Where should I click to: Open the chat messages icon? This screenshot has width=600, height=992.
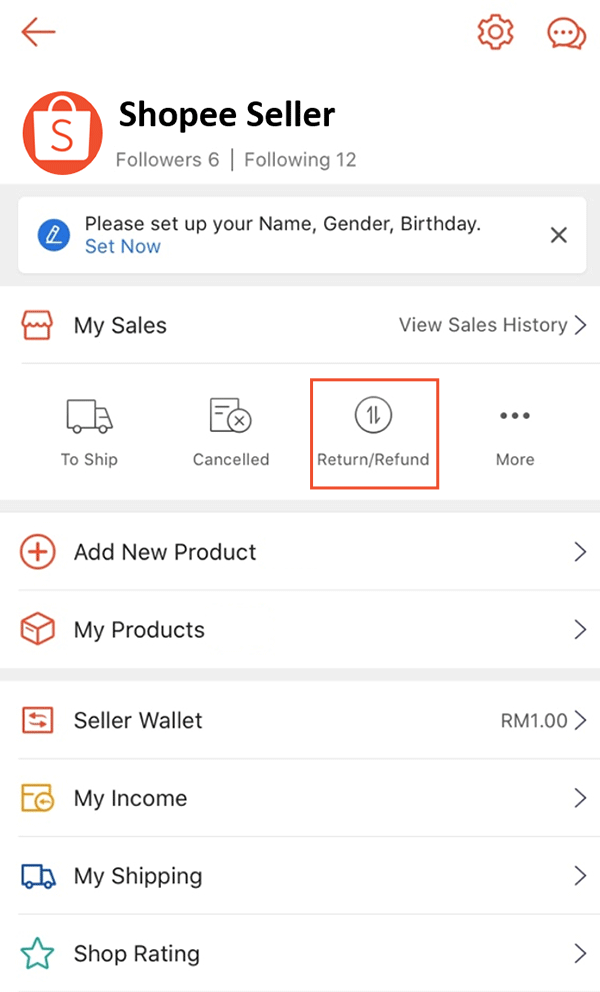click(566, 33)
